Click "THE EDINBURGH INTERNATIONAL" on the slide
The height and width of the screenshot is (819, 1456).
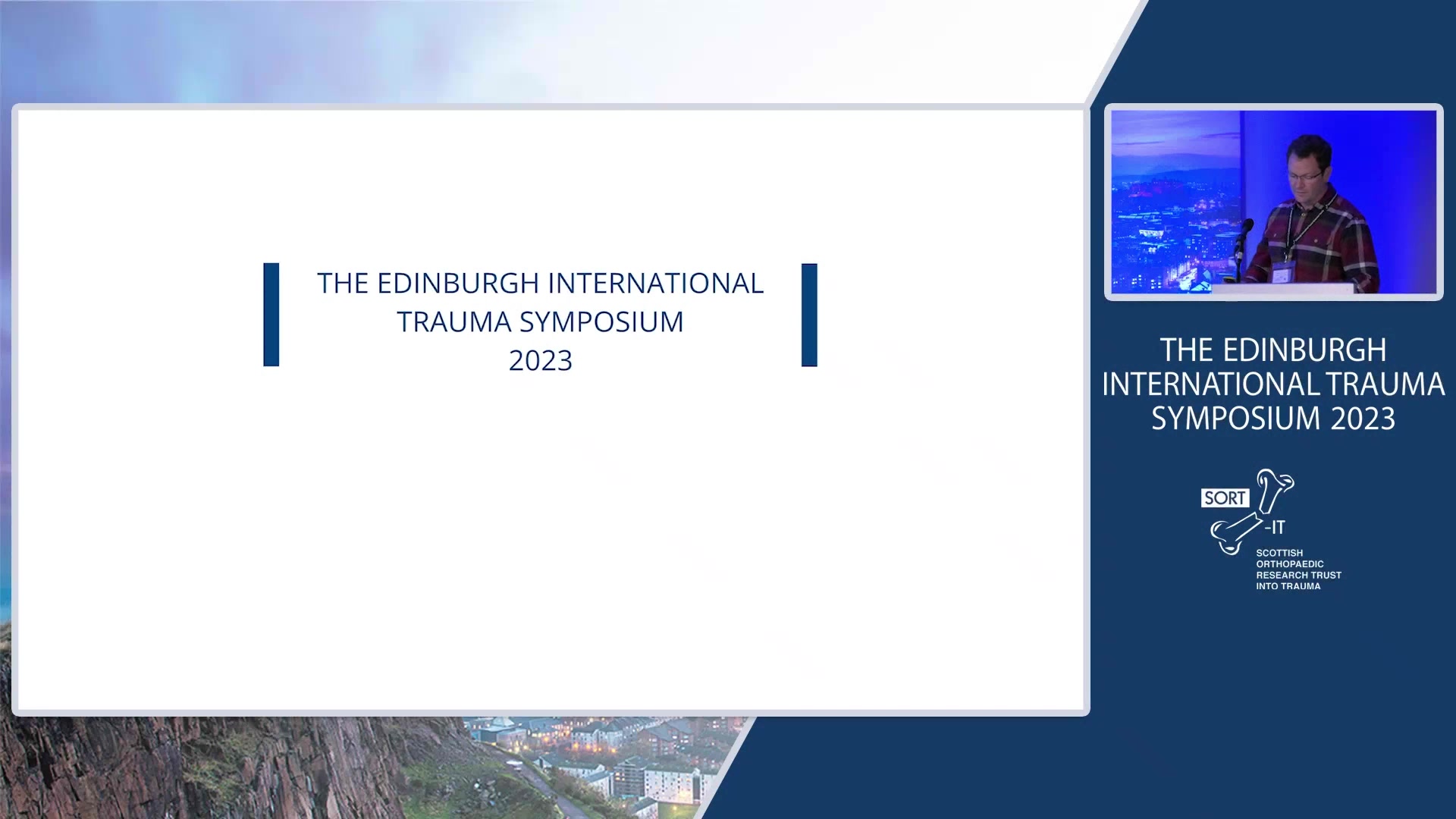[x=540, y=284]
